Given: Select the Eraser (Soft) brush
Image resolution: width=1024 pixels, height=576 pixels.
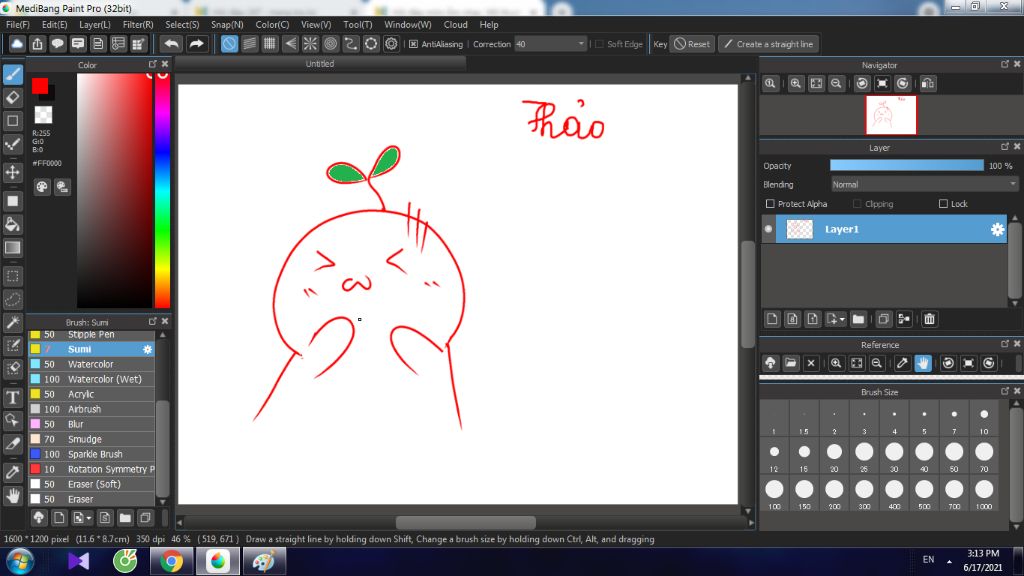Looking at the screenshot, I should (91, 485).
